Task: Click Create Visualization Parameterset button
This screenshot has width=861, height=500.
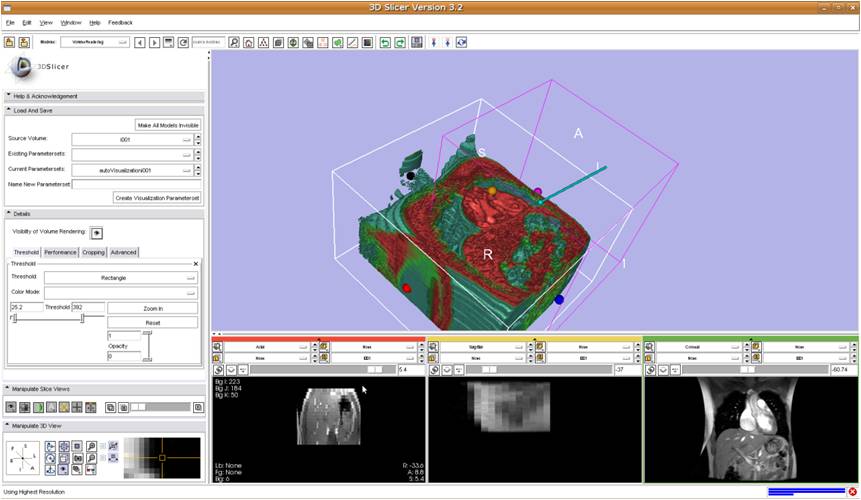Action: (157, 198)
